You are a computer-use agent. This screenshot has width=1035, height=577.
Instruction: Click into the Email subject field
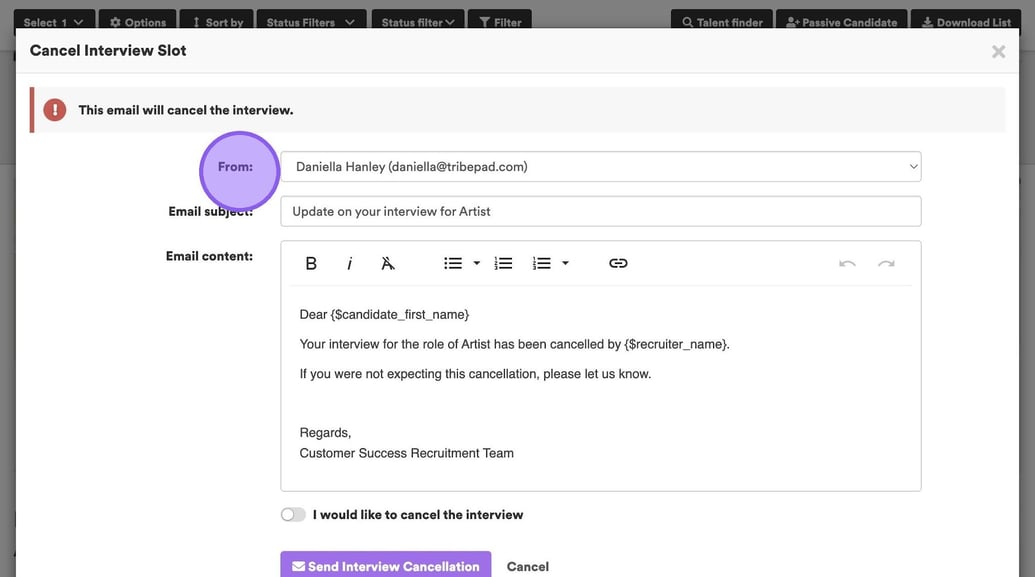(x=600, y=211)
